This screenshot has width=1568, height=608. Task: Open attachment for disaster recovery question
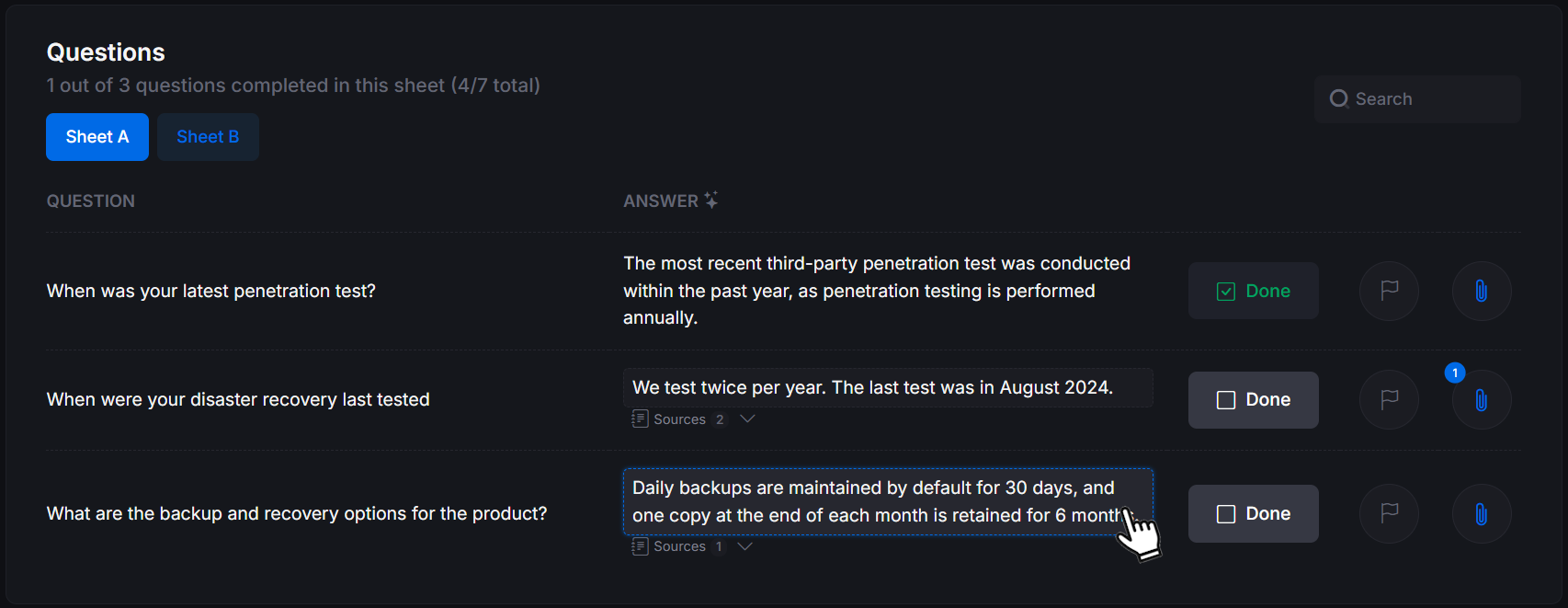pos(1481,400)
